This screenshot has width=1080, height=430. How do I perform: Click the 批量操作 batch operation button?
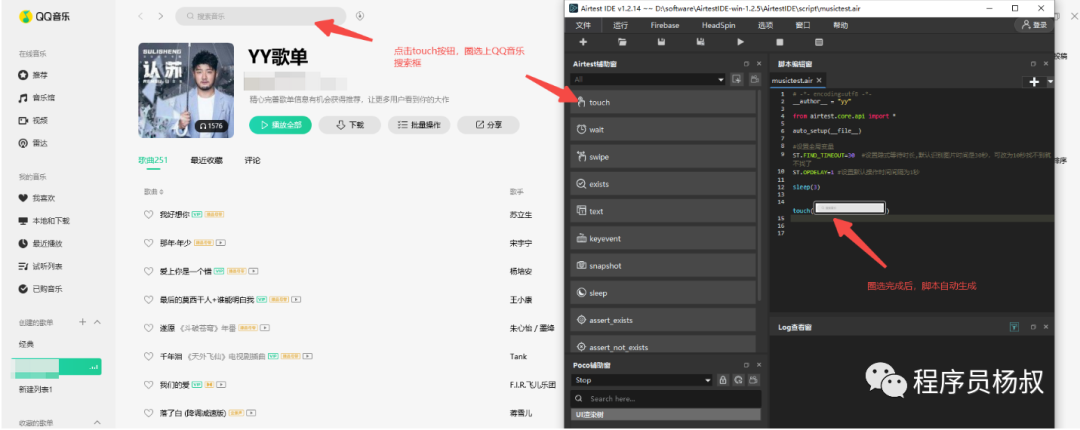[x=419, y=125]
